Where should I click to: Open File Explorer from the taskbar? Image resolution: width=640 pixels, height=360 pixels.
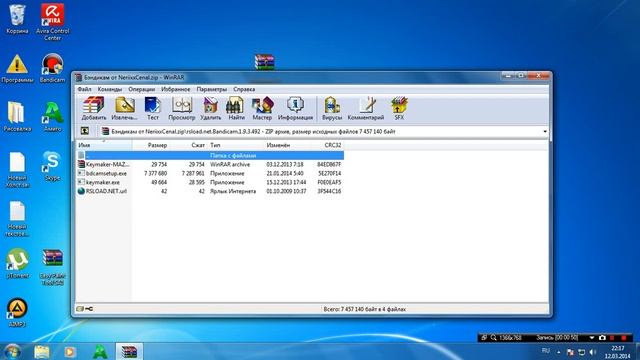(42, 351)
